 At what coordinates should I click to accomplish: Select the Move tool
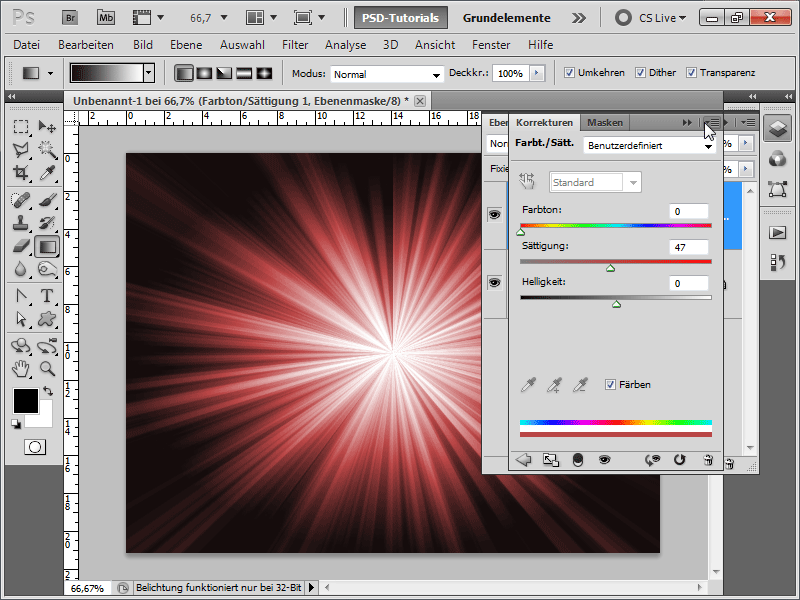47,126
